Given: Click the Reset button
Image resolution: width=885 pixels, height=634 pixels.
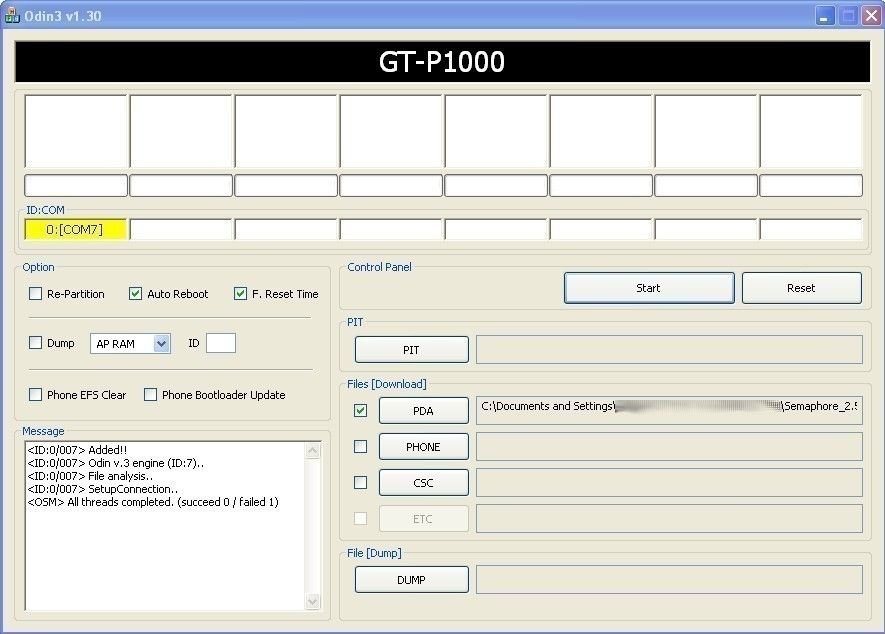Looking at the screenshot, I should pos(801,288).
